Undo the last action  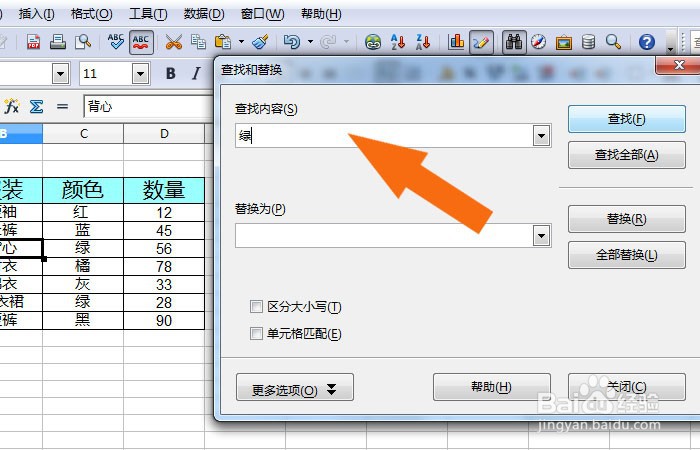292,42
